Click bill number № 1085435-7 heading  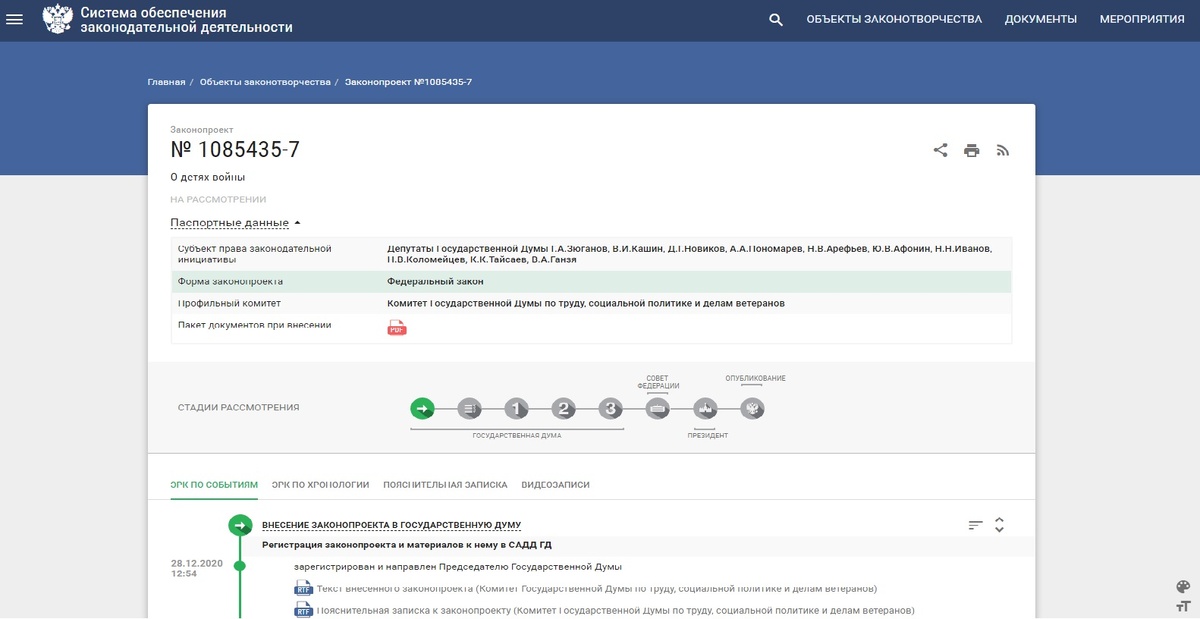(235, 150)
